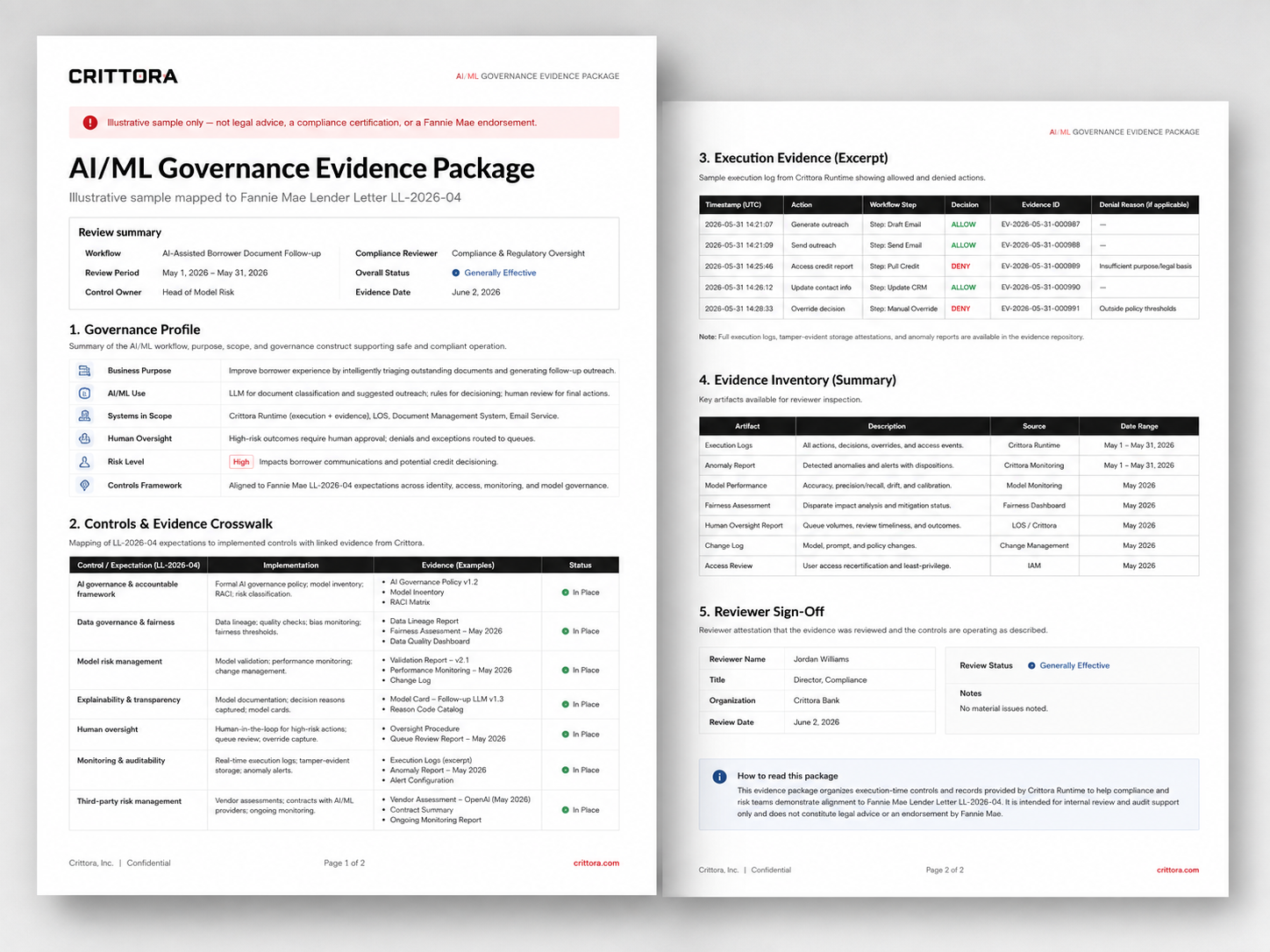Click Reason Code Catalog evidence item

coord(426,709)
